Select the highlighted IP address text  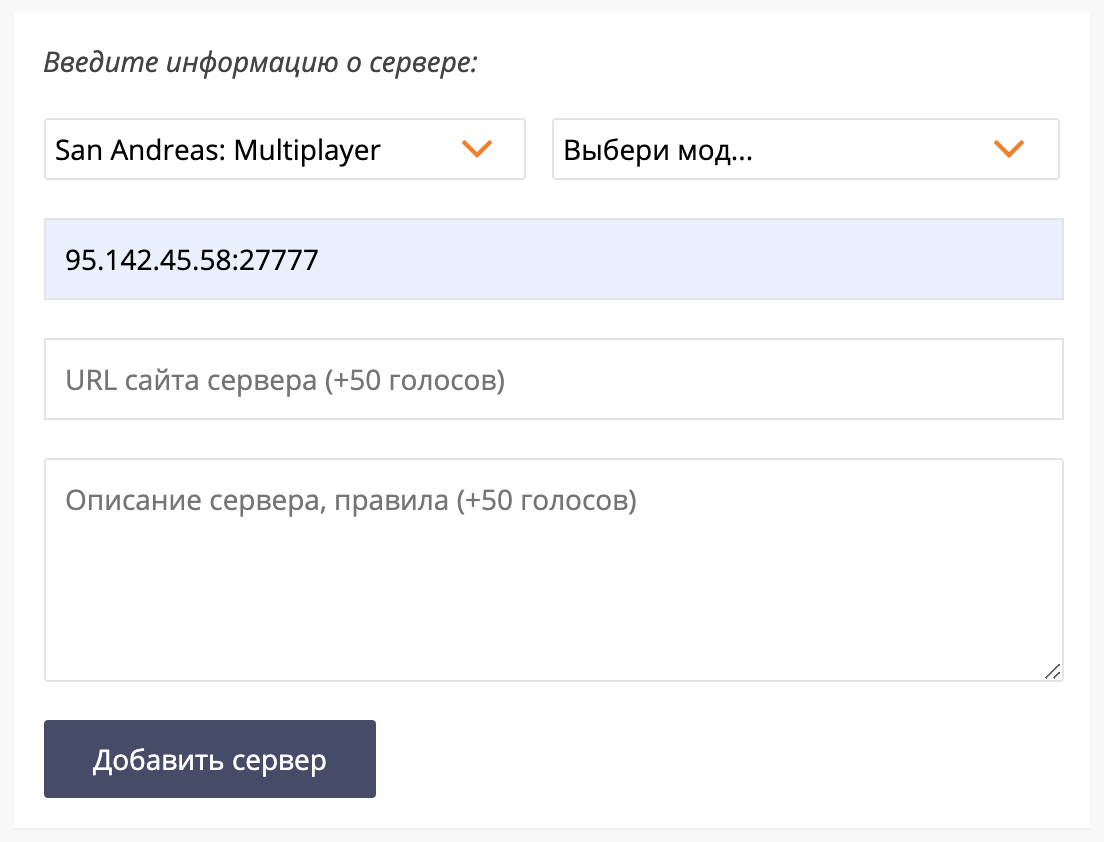pos(191,260)
